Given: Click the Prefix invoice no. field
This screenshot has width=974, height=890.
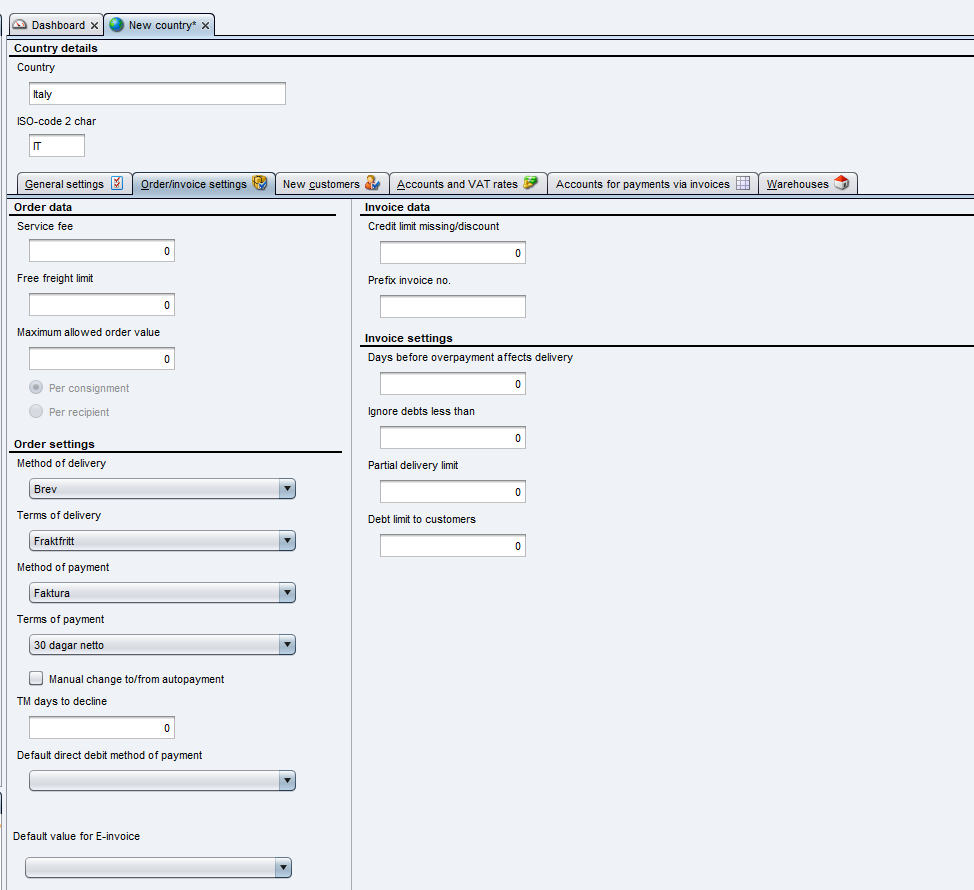Looking at the screenshot, I should (452, 307).
